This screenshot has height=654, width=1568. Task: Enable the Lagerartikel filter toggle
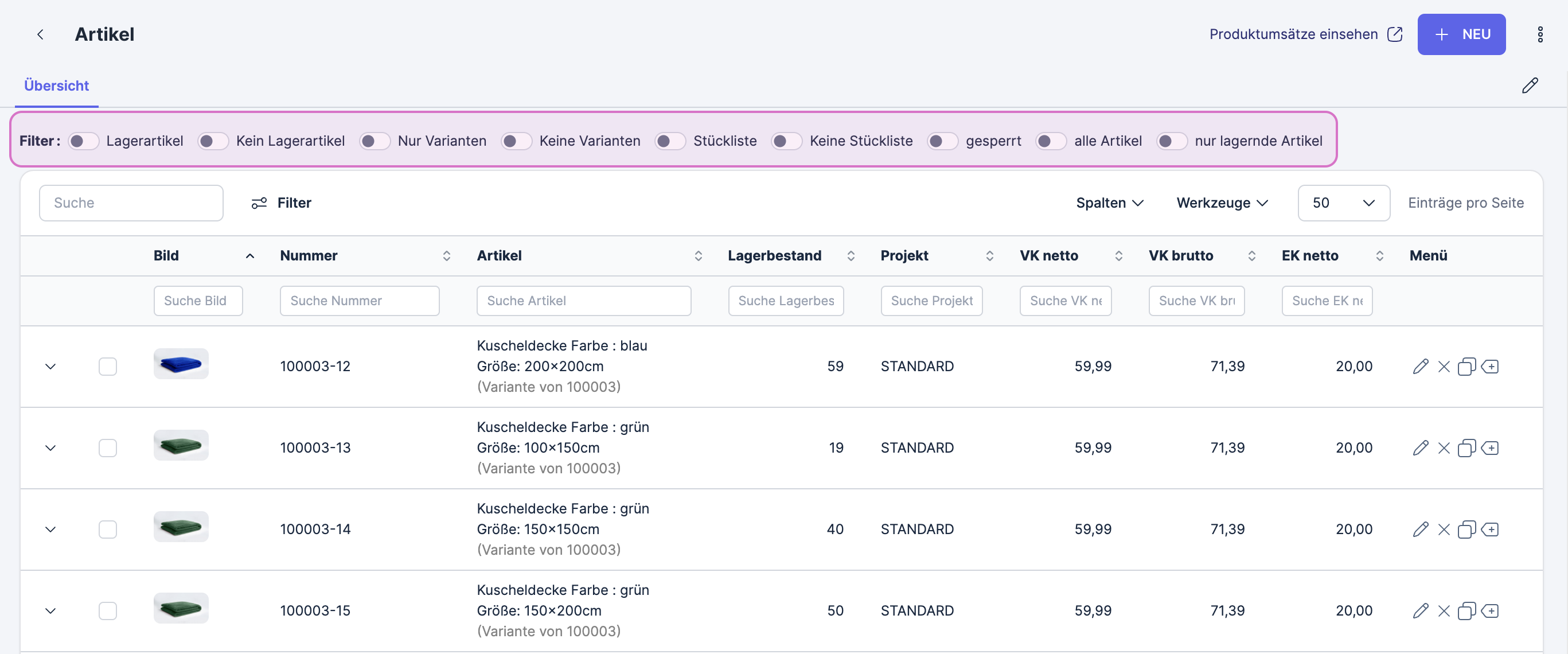[83, 141]
